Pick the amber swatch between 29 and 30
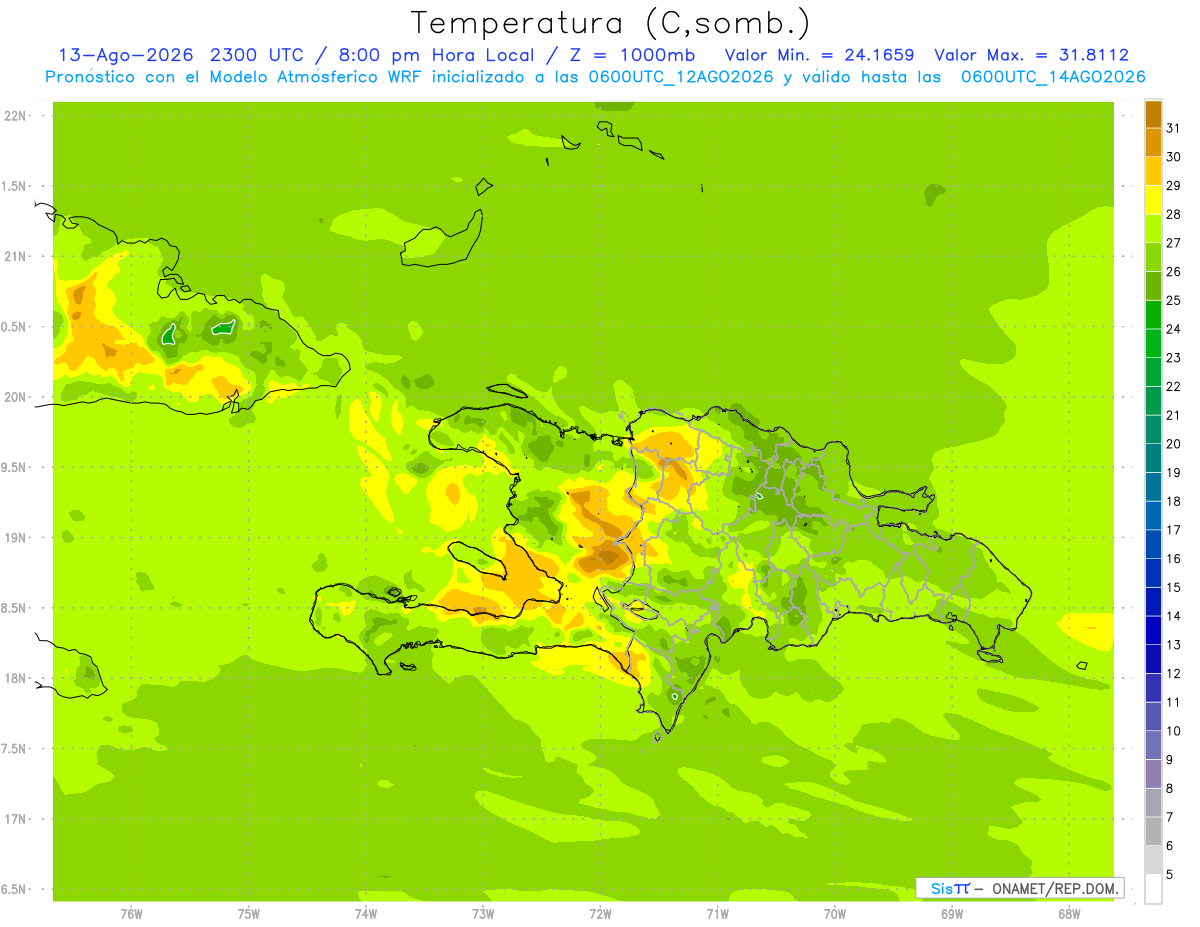This screenshot has width=1200, height=927. coord(1153,171)
